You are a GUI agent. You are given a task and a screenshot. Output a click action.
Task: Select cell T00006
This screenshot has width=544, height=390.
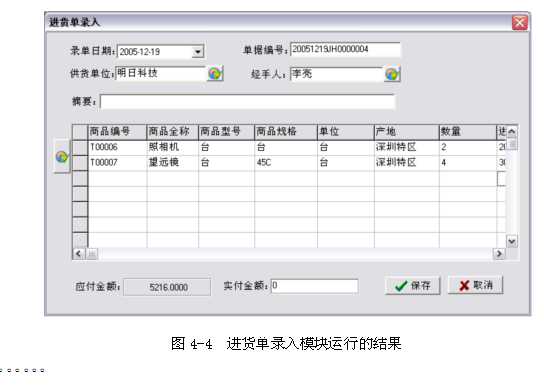[118, 147]
